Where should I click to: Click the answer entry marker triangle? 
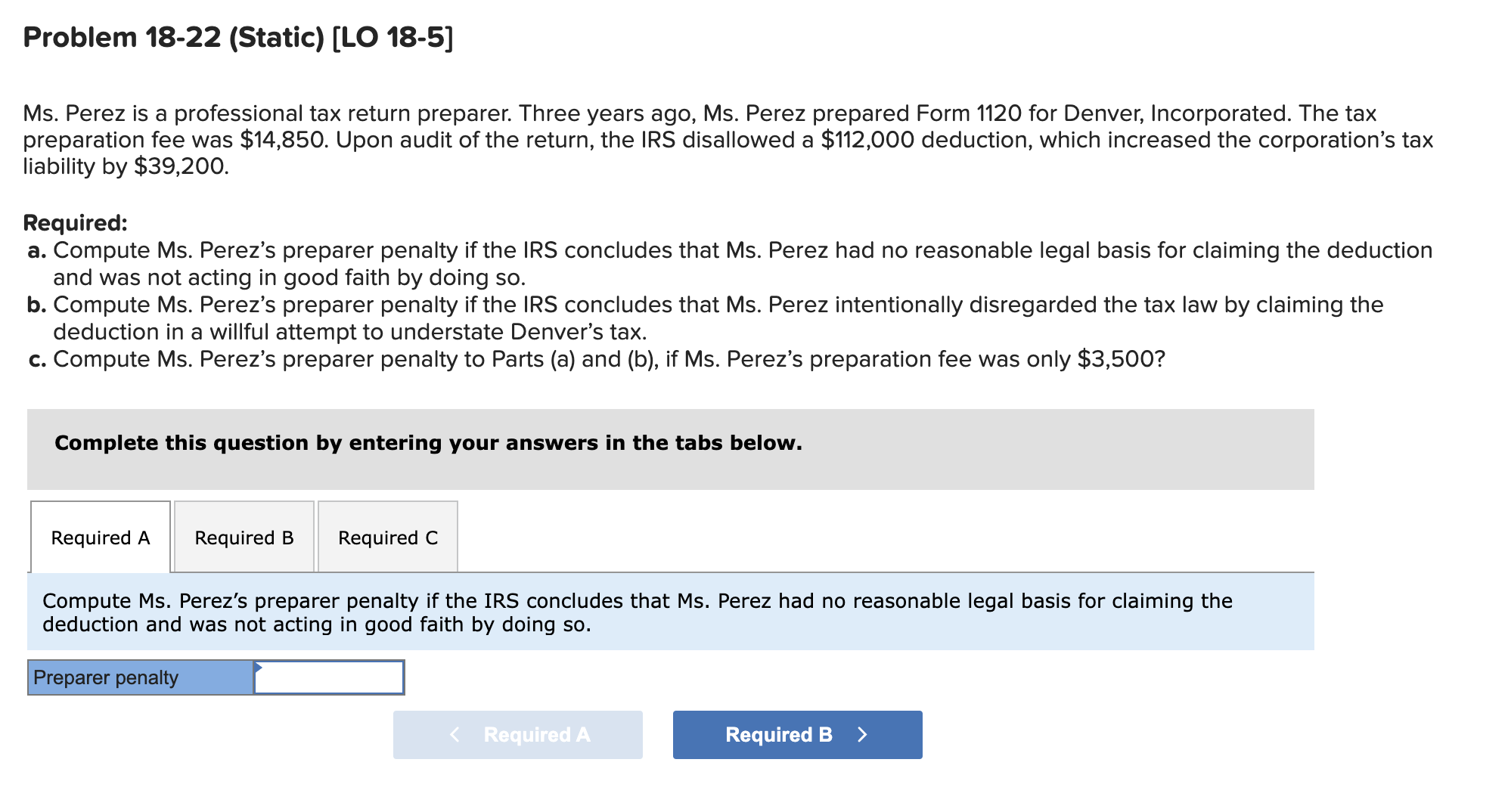pos(259,668)
